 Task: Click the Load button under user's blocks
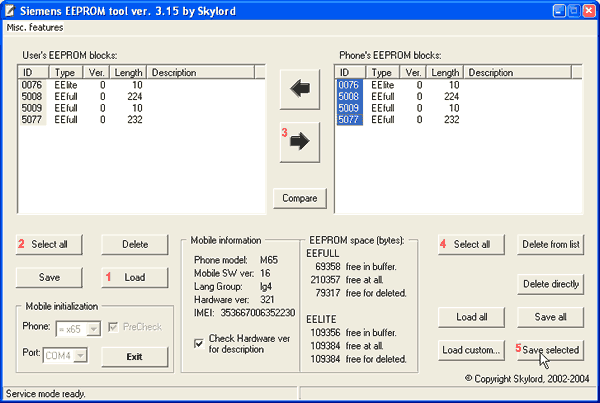point(135,277)
